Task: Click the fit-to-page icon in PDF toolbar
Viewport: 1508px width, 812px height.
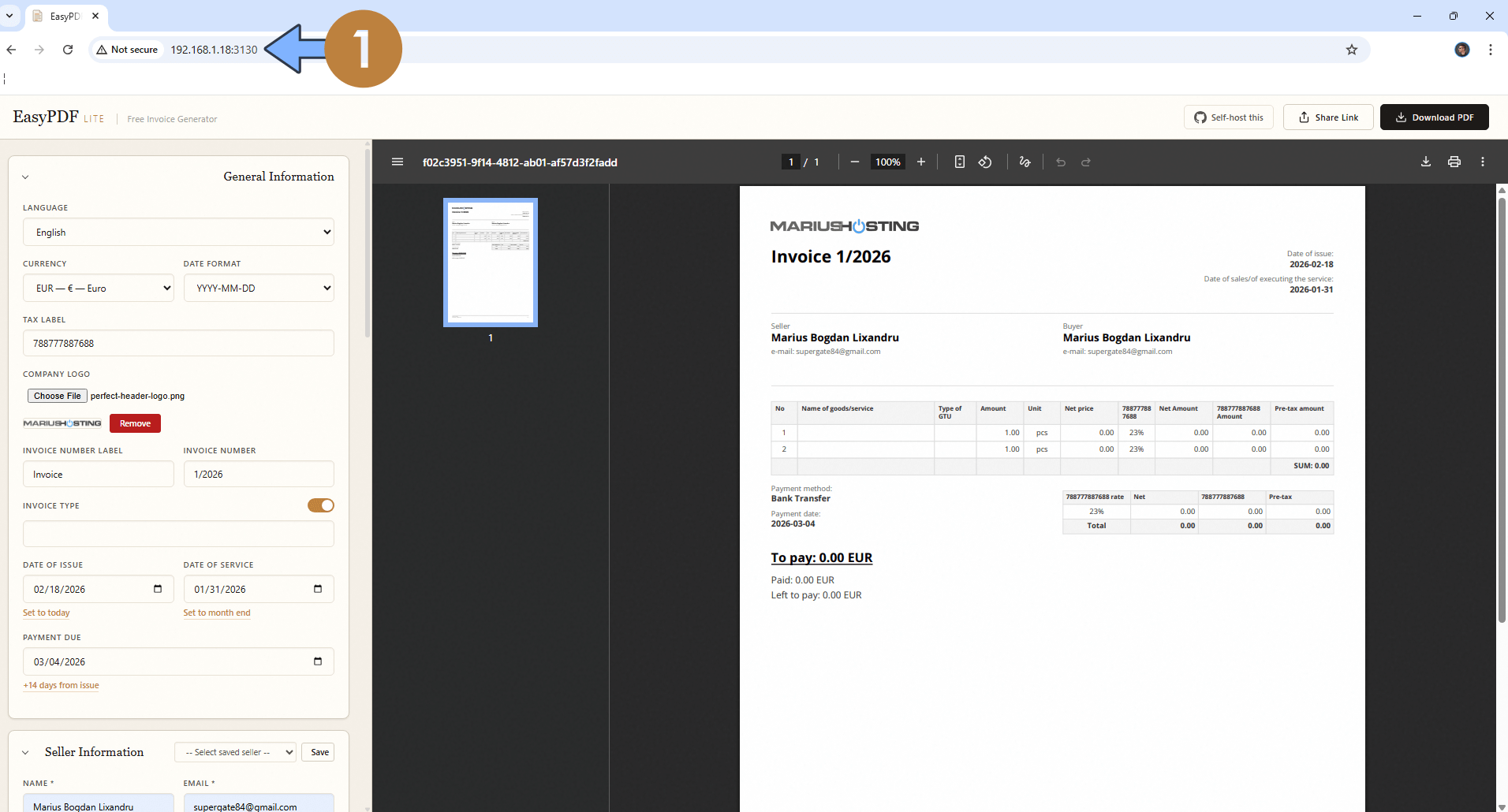Action: pyautogui.click(x=959, y=162)
